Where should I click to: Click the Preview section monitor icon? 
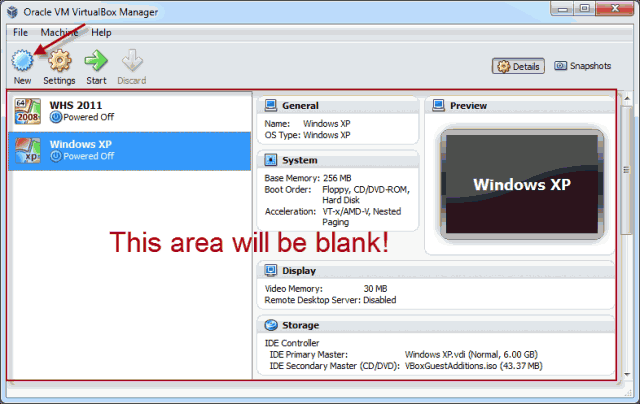[x=438, y=105]
